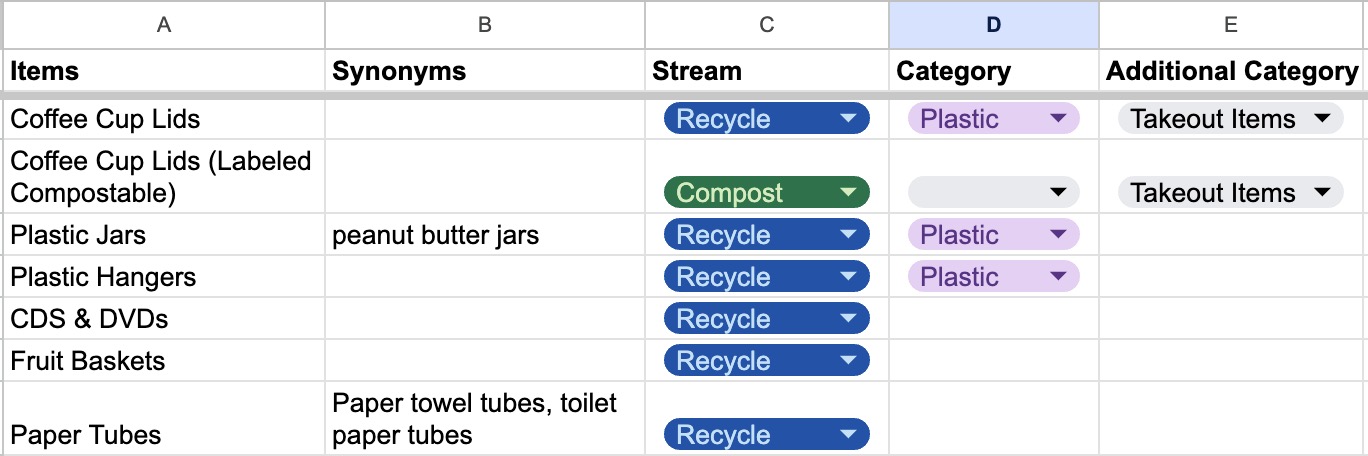Screen dimensions: 1368x456
Task: Select column A header
Action: tap(164, 25)
